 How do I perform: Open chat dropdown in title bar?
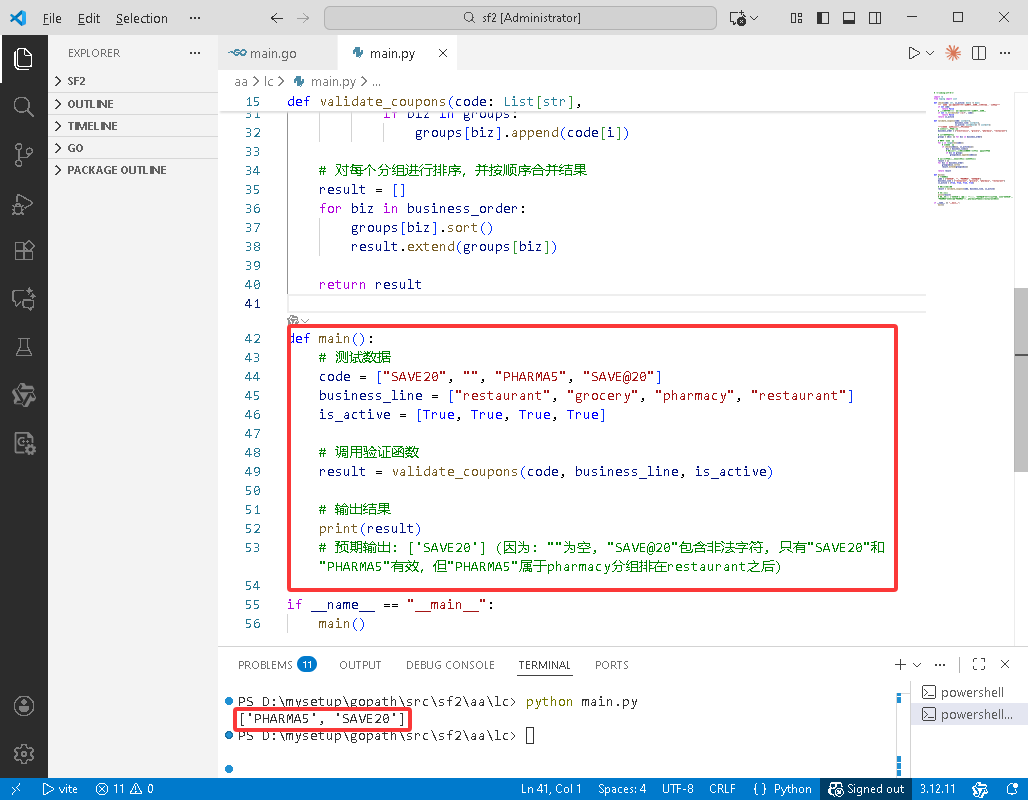coord(754,18)
